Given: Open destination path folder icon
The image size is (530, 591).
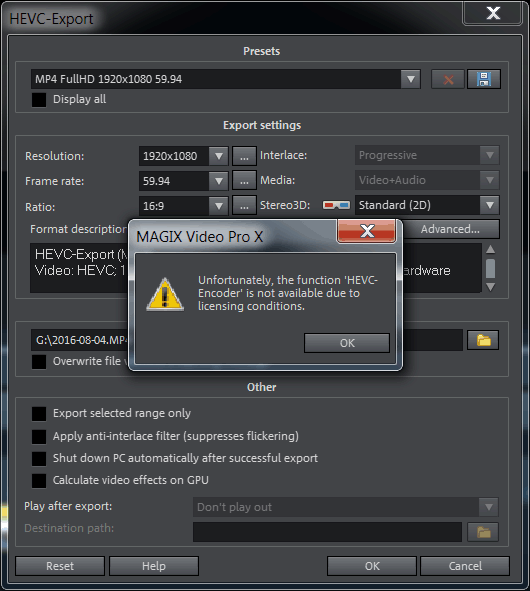Looking at the screenshot, I should (x=483, y=532).
